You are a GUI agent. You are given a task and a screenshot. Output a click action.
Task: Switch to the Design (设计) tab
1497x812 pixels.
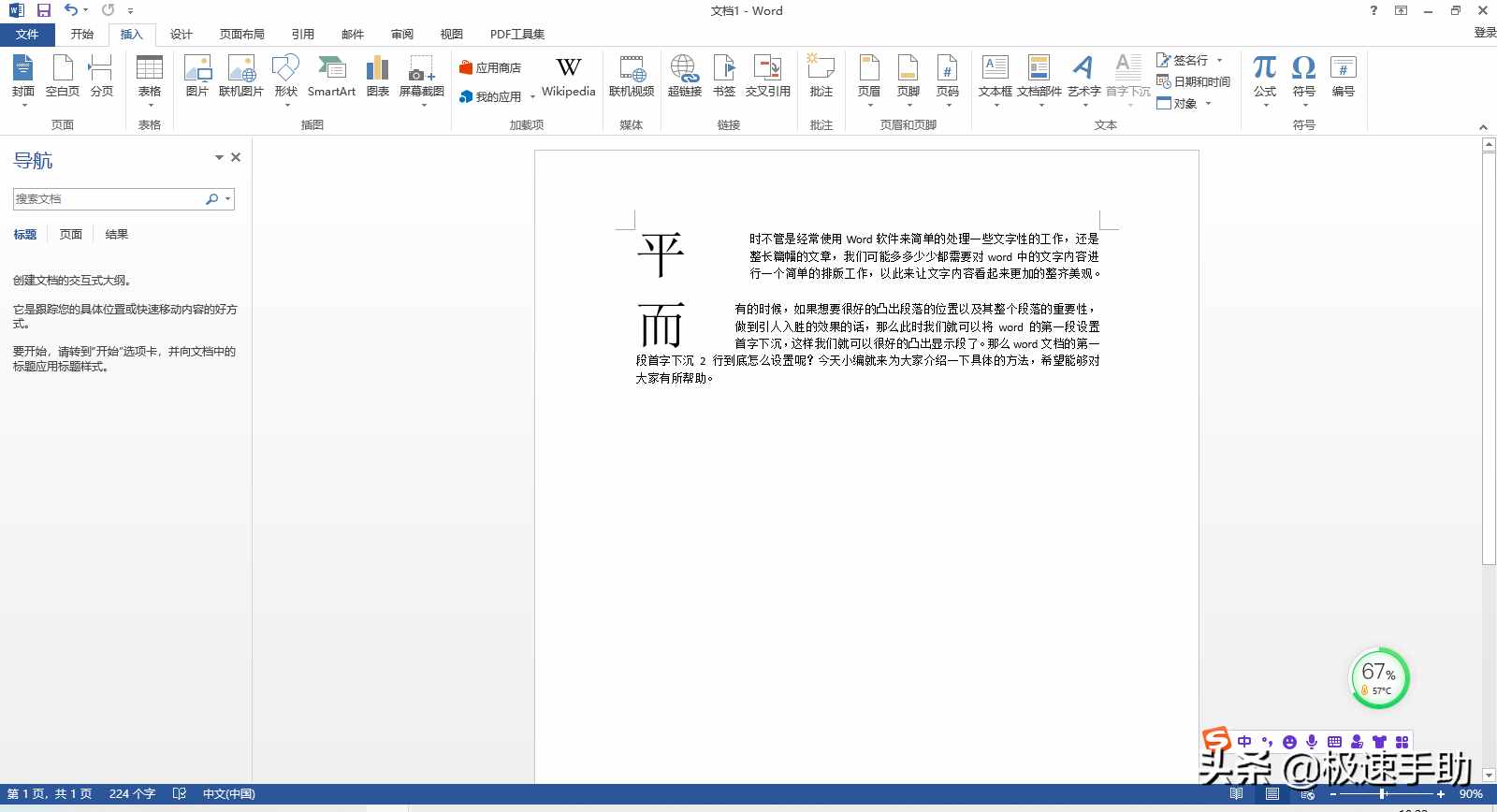182,35
